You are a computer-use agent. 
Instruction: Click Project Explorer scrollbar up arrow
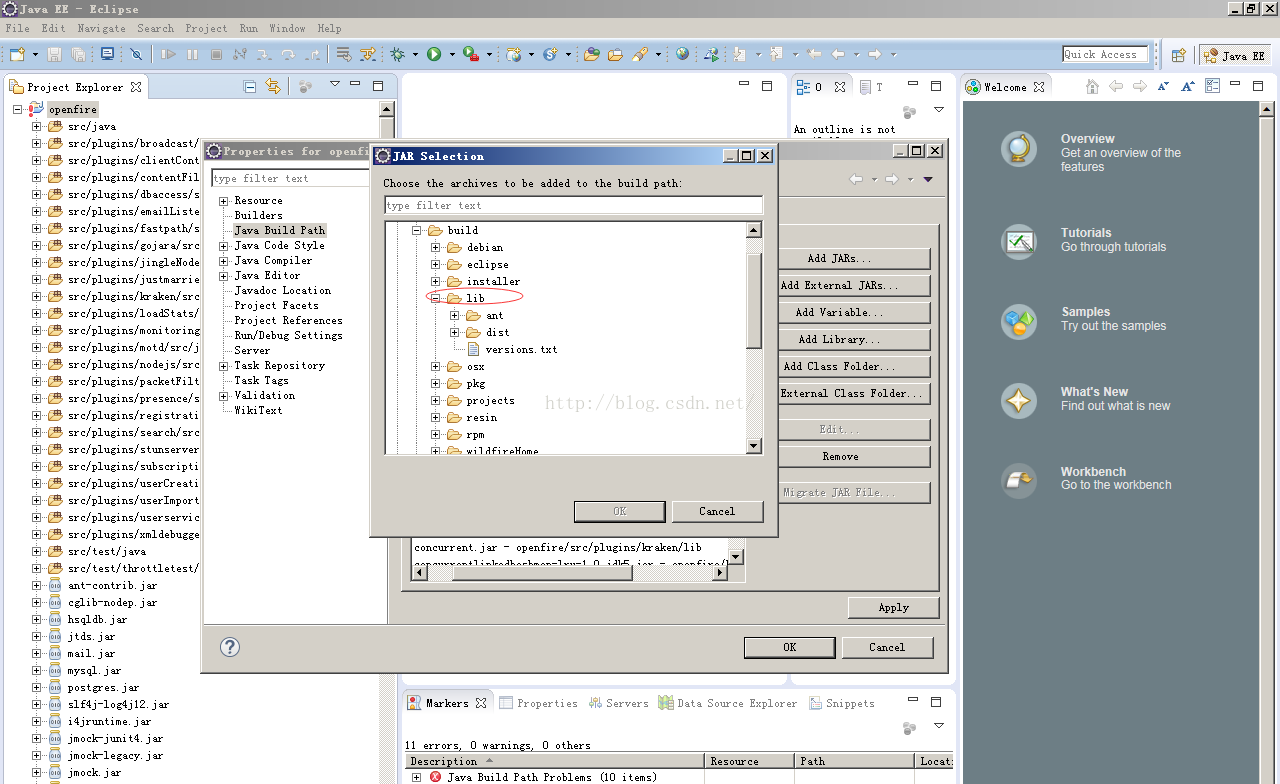pos(388,109)
